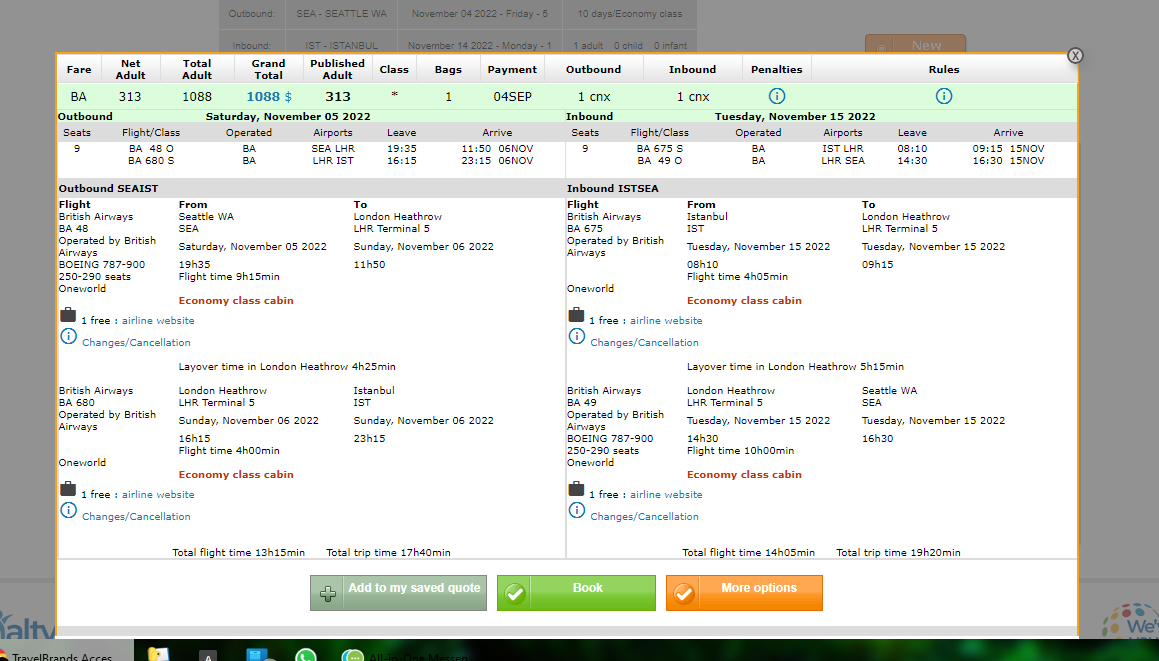The height and width of the screenshot is (661, 1159).
Task: Click Add to my saved quote
Action: coord(398,592)
